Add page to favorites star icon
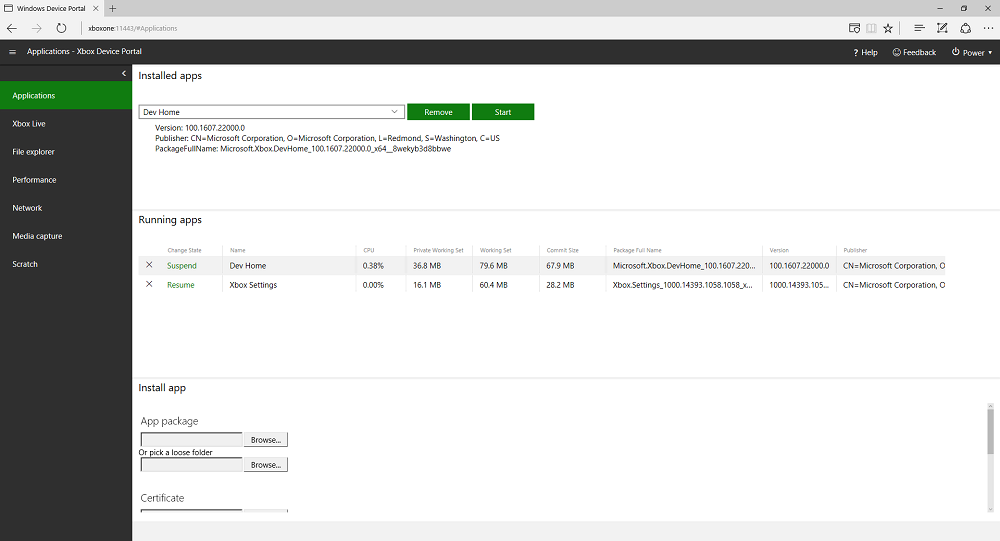Screen dimensions: 1000x541 coord(888,28)
